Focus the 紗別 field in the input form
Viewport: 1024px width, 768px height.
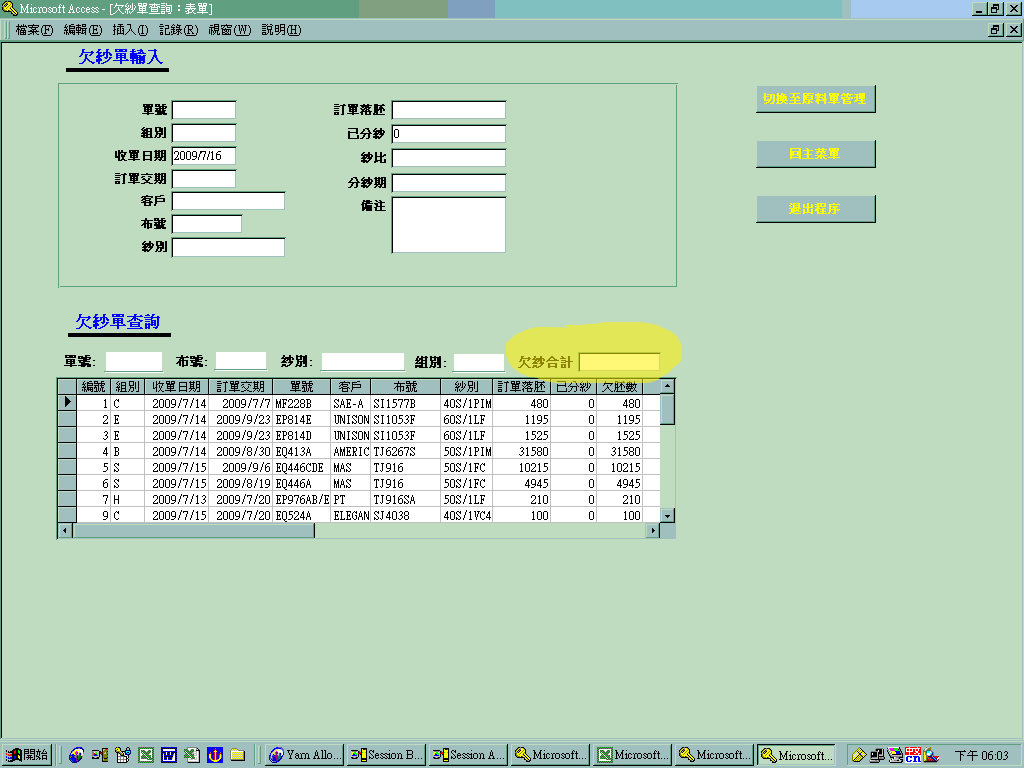tap(229, 247)
